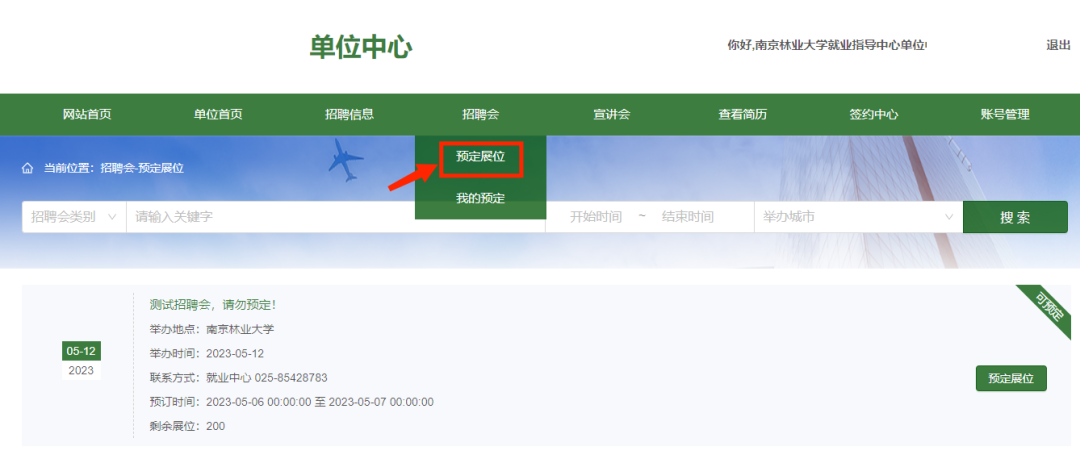Click 预定展位 button for the test fair

point(1010,378)
